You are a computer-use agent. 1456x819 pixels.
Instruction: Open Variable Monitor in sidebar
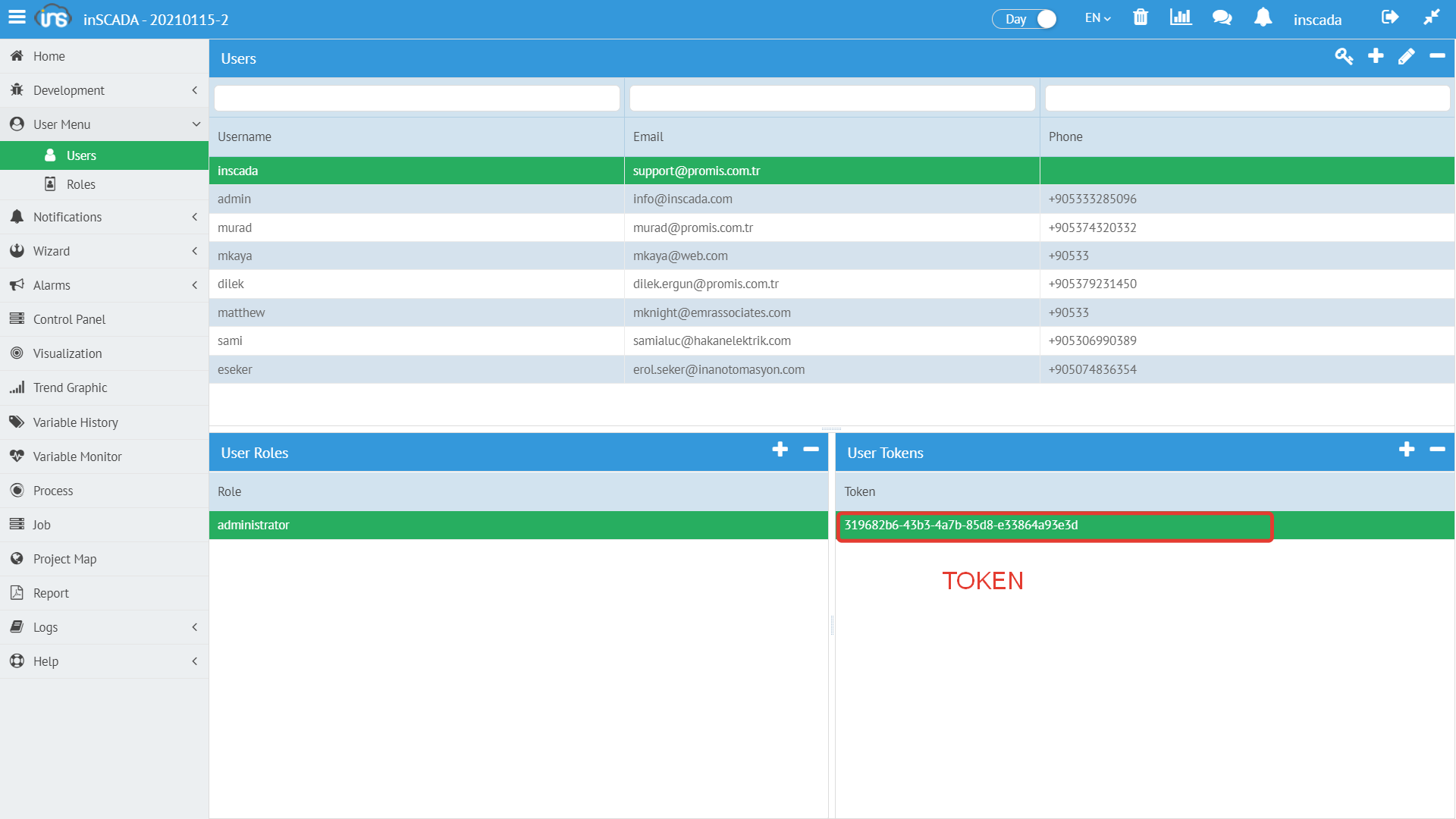coord(105,457)
